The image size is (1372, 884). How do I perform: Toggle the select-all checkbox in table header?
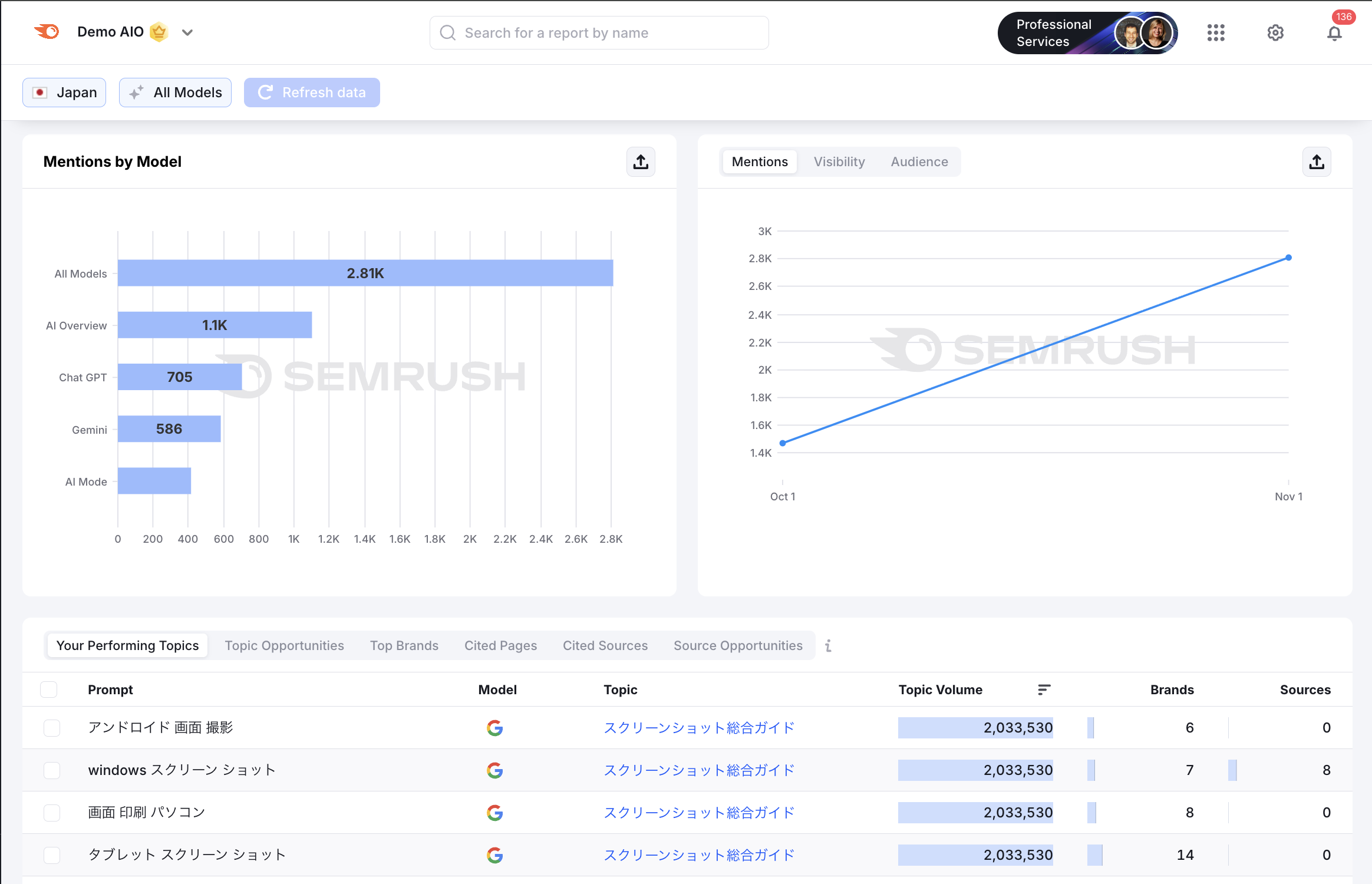[x=49, y=690]
